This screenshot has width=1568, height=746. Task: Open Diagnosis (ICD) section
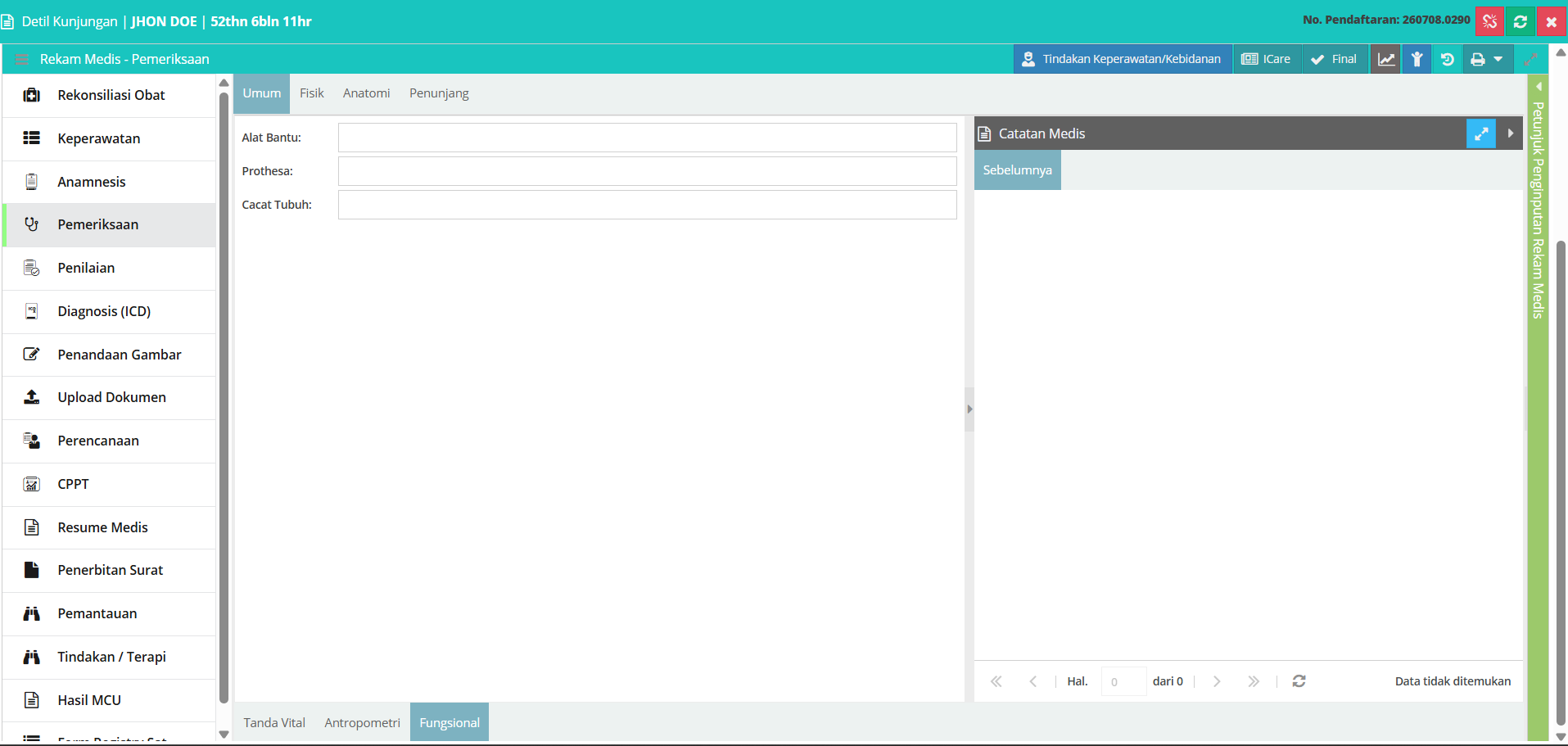point(110,311)
